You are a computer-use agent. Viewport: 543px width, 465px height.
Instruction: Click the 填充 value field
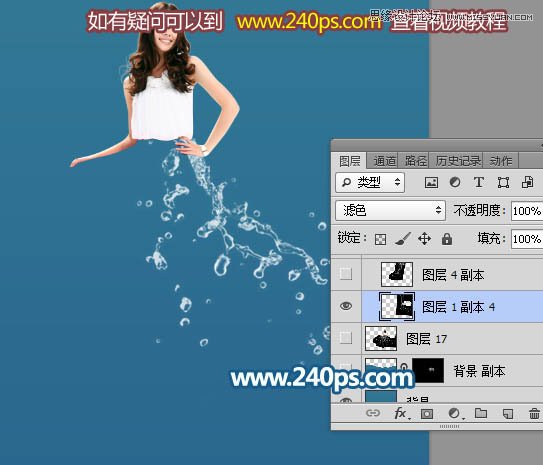(527, 239)
